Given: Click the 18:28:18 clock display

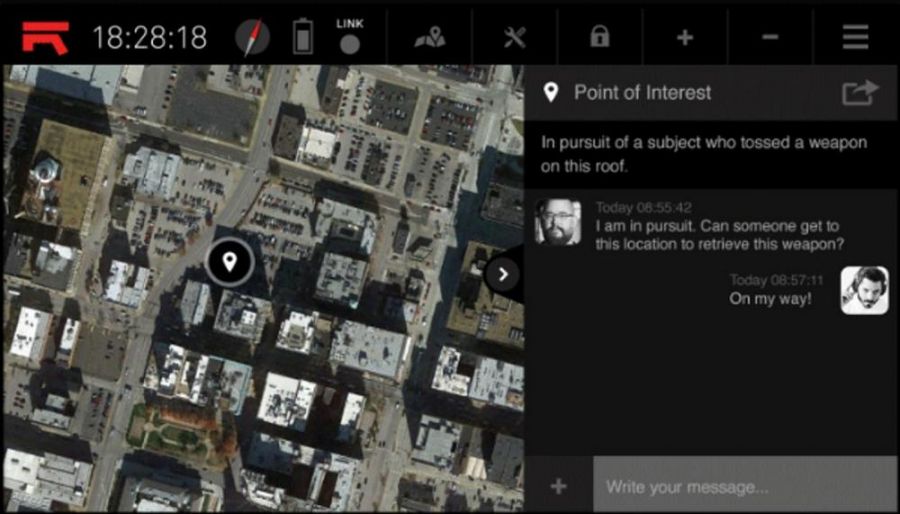Looking at the screenshot, I should (149, 38).
